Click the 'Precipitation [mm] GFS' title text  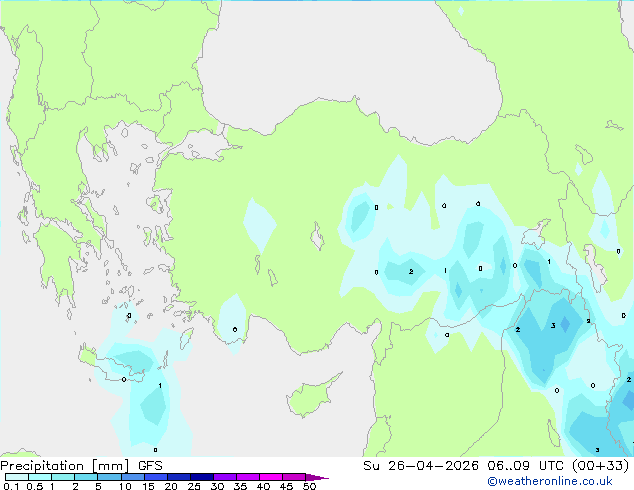point(81,466)
